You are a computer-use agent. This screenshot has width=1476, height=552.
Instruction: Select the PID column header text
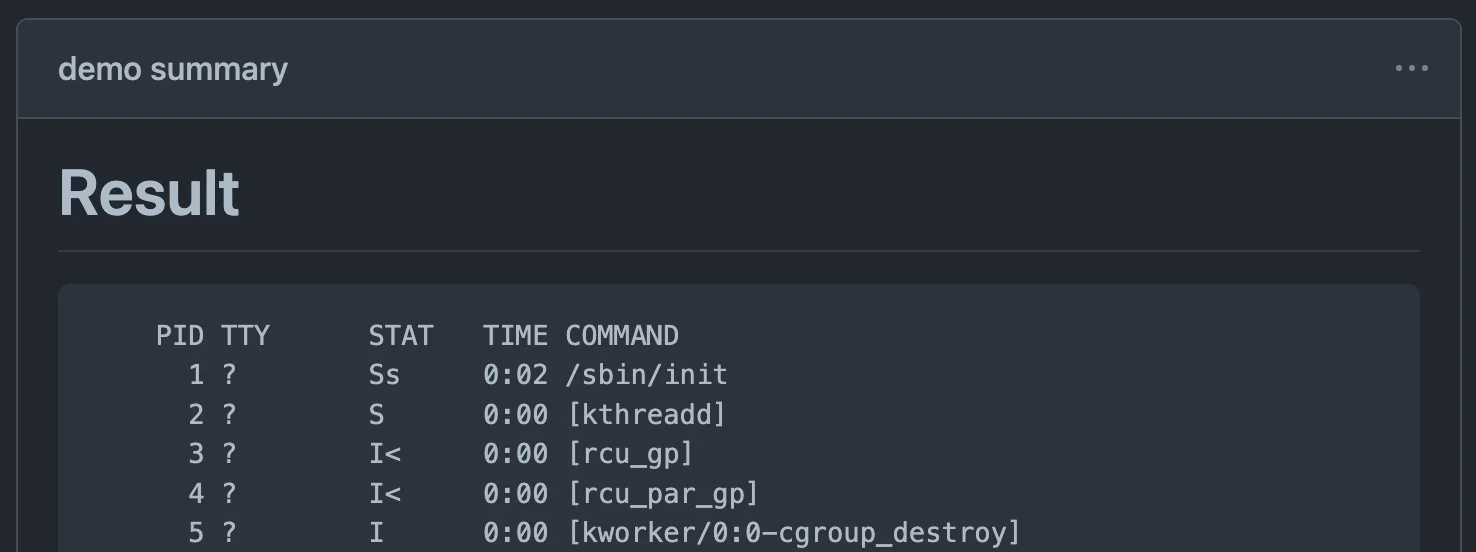180,335
